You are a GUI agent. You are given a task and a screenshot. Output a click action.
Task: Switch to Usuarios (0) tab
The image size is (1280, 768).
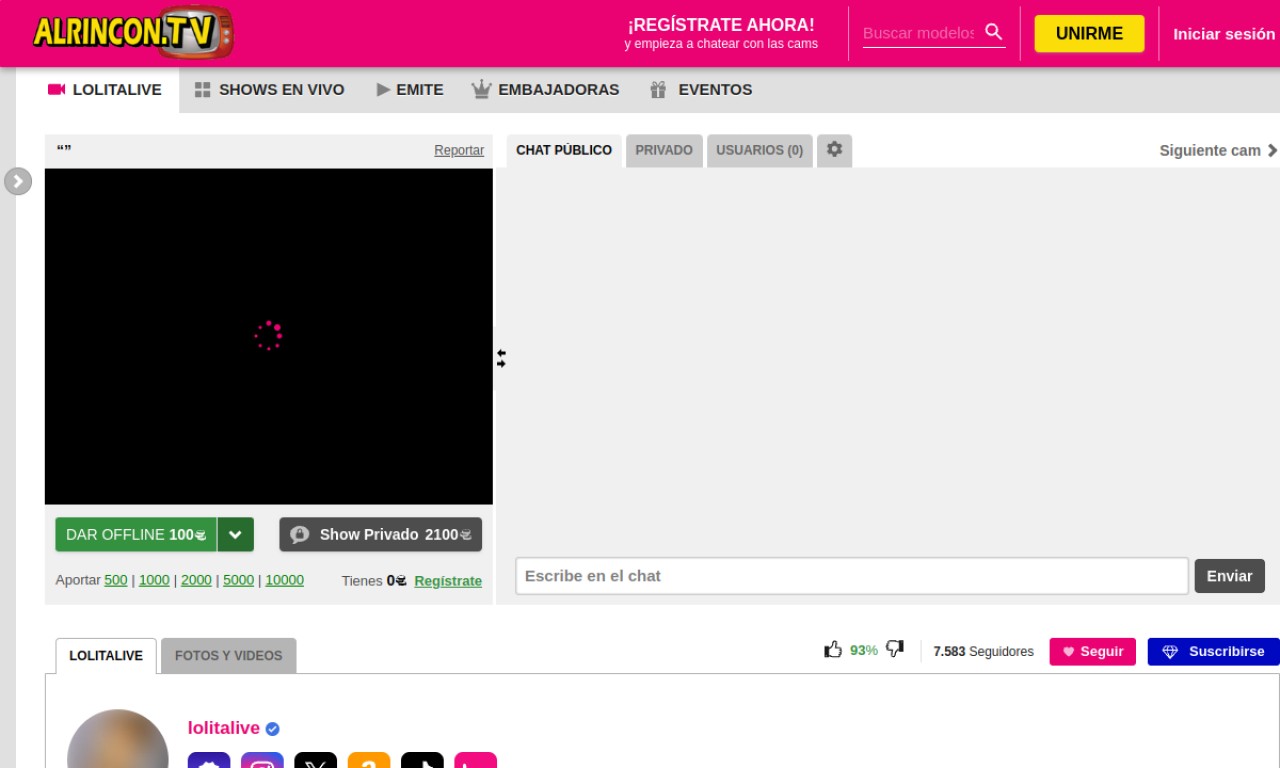pyautogui.click(x=759, y=150)
